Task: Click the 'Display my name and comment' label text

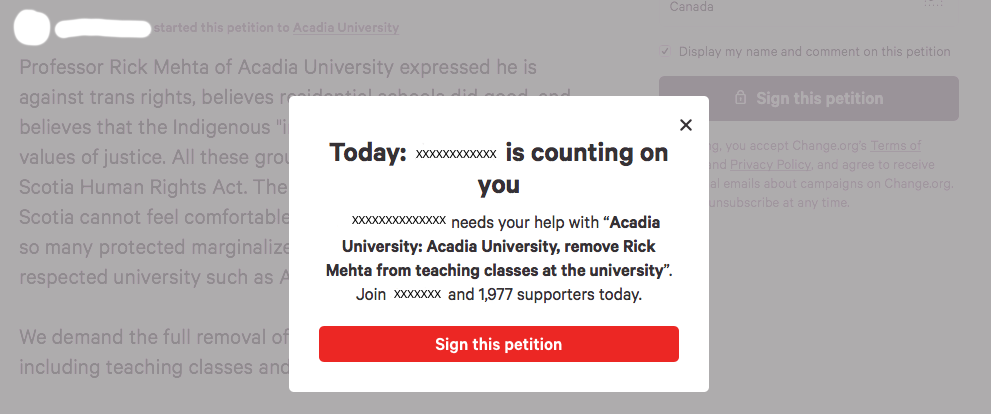Action: pyautogui.click(x=814, y=51)
